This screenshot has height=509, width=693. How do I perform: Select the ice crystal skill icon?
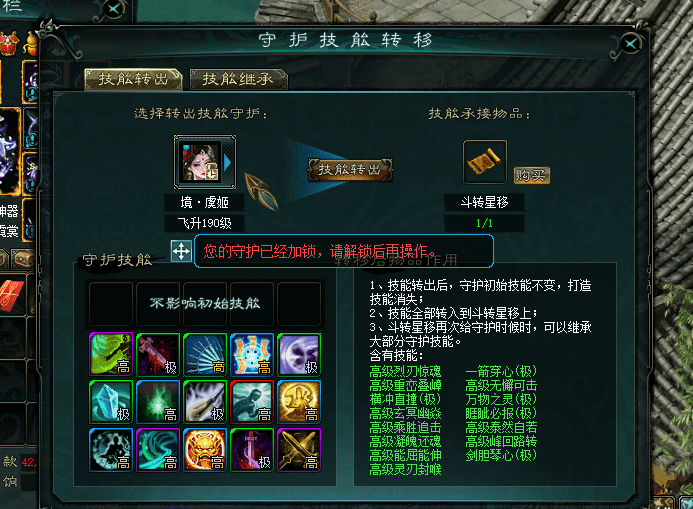[111, 402]
